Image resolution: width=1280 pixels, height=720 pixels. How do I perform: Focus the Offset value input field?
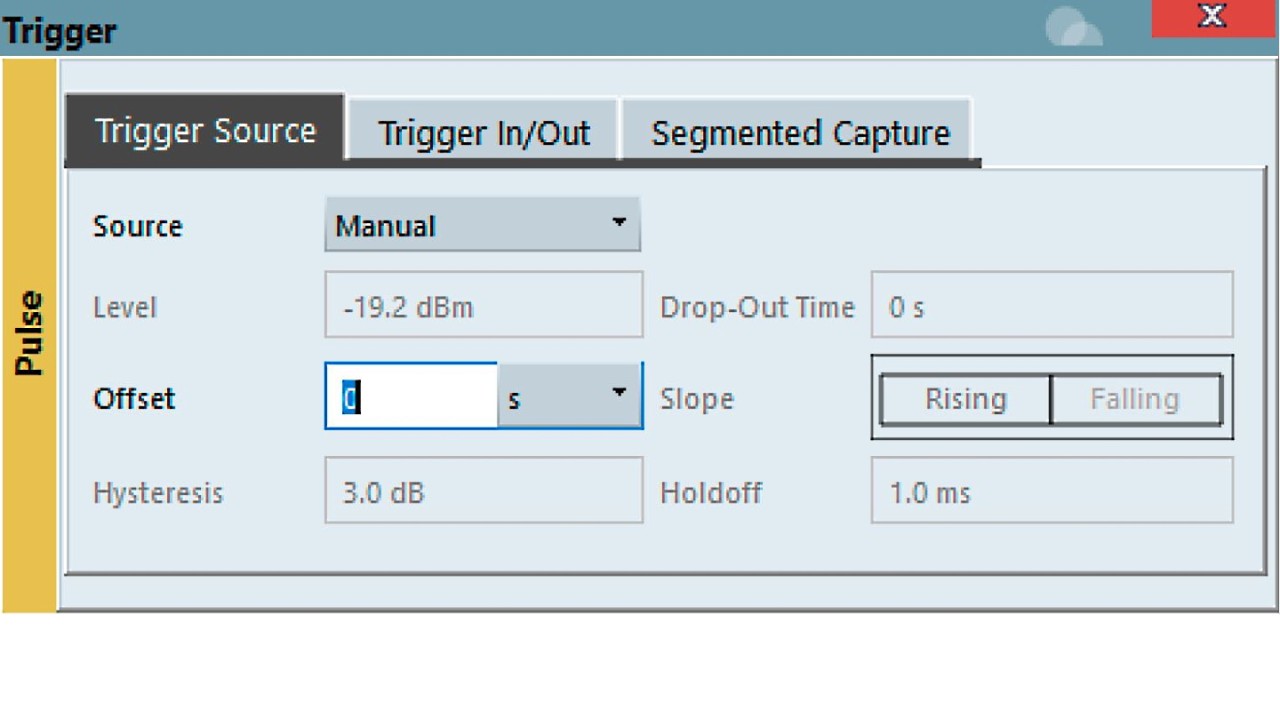click(x=411, y=397)
